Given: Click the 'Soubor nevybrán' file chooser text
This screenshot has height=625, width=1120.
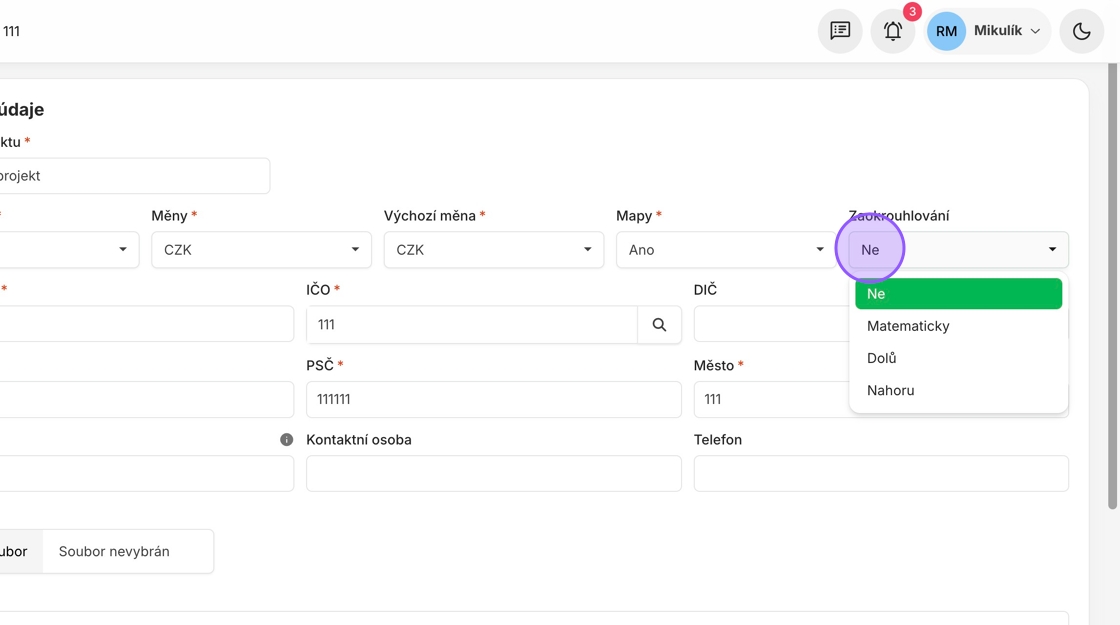Looking at the screenshot, I should [114, 551].
